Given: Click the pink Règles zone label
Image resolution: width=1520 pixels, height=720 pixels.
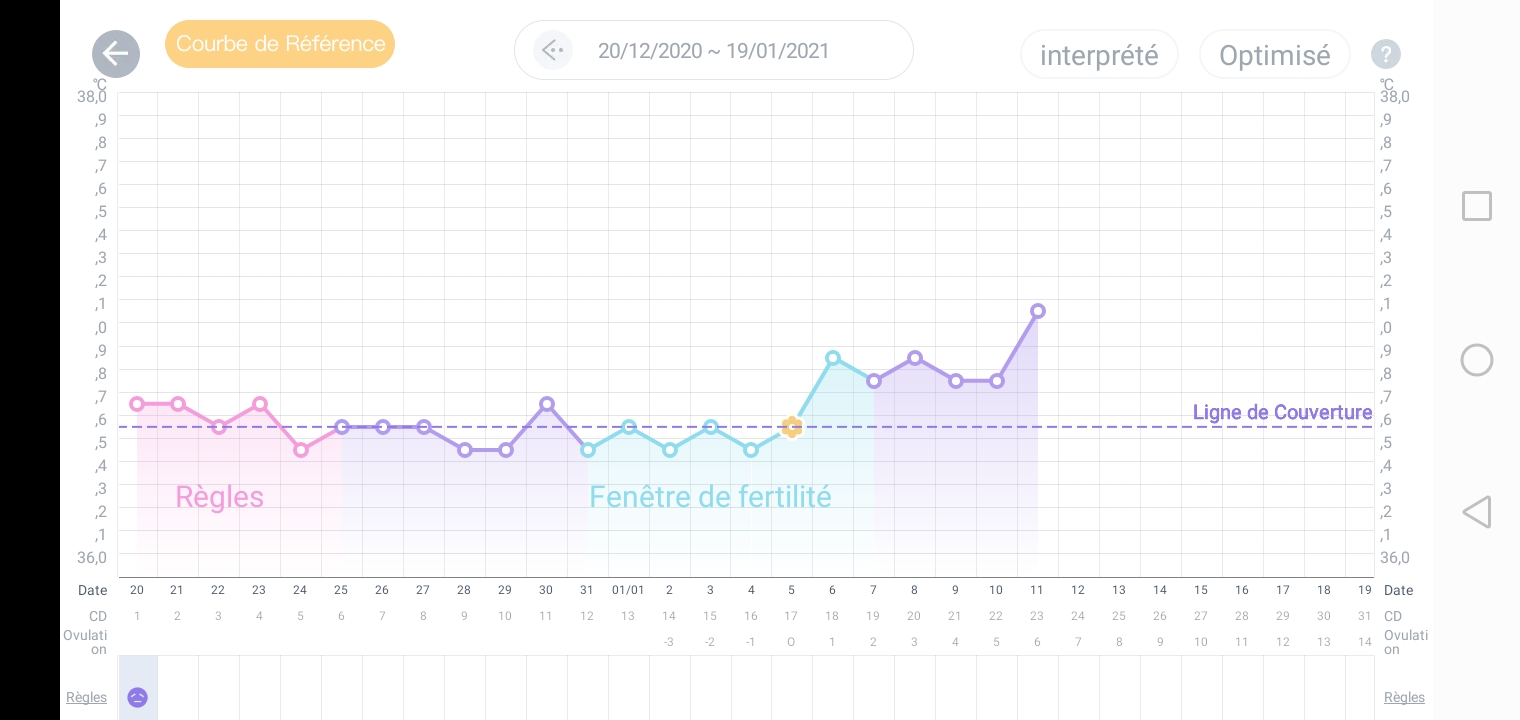Looking at the screenshot, I should coord(219,497).
